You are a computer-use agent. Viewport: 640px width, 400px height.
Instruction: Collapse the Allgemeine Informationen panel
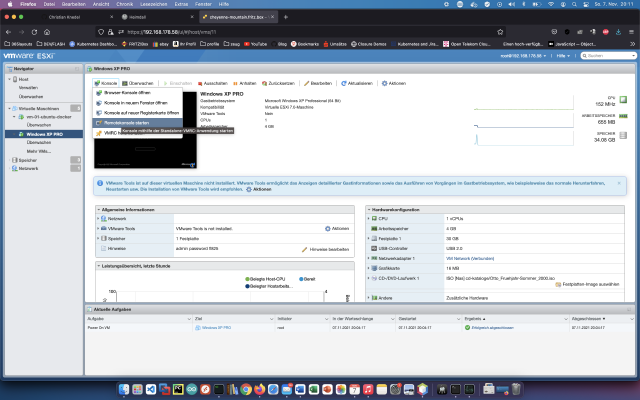click(98, 209)
